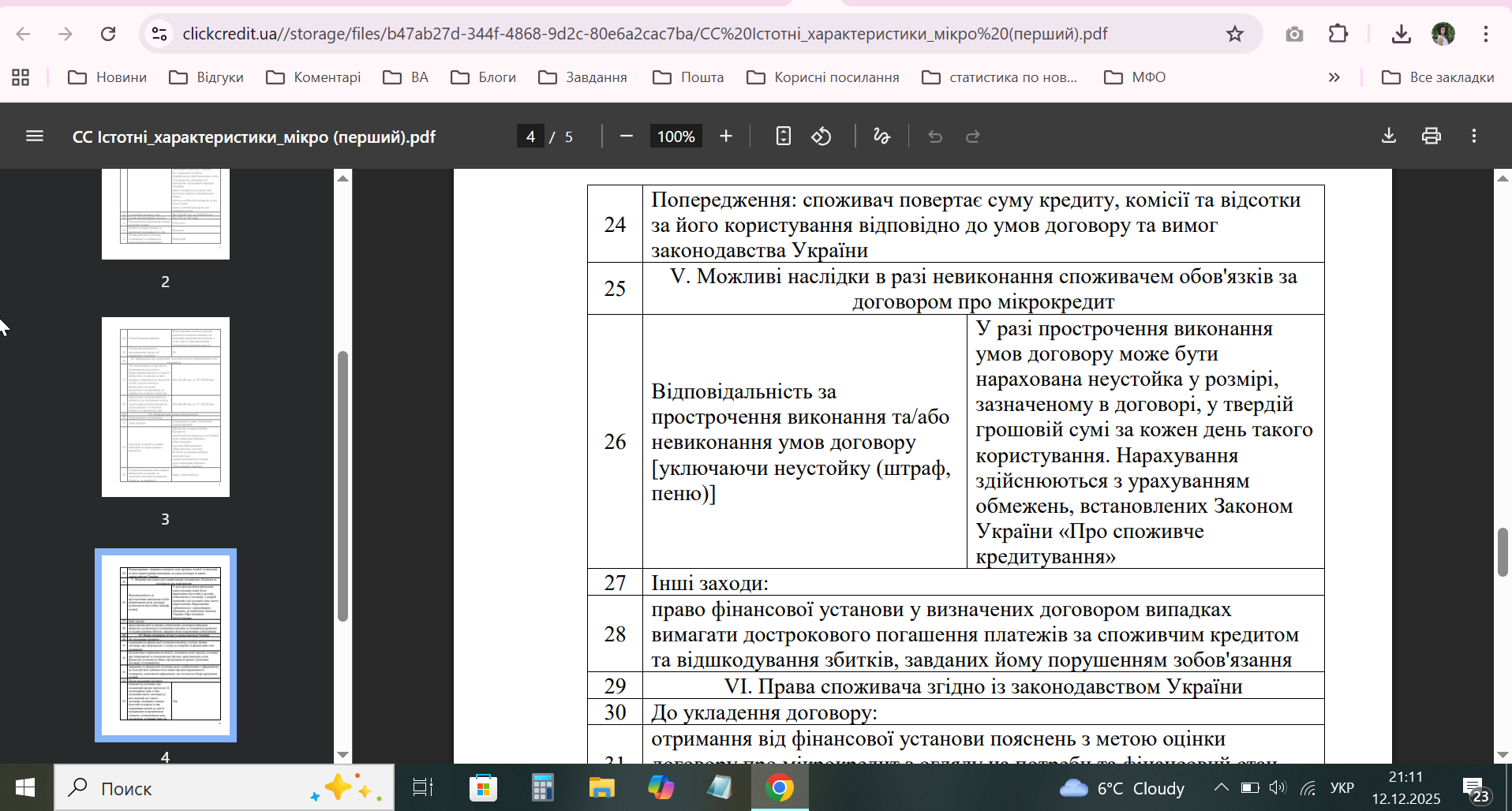Click the page number input field

[530, 136]
